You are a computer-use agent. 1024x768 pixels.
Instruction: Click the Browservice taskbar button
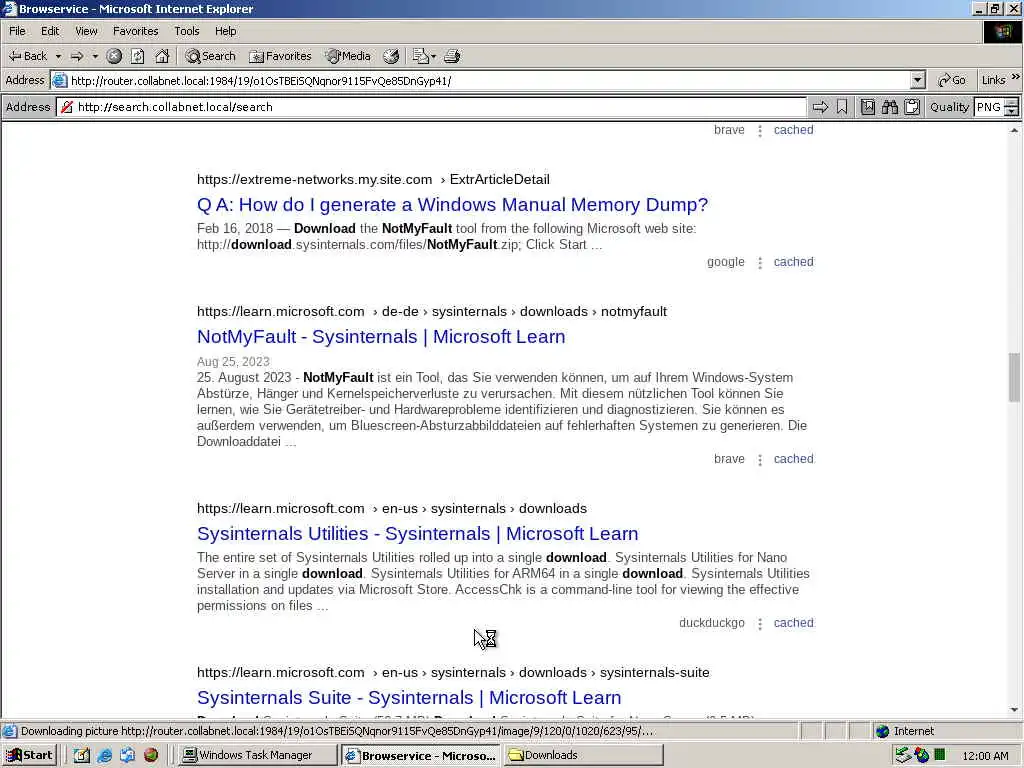(x=421, y=755)
